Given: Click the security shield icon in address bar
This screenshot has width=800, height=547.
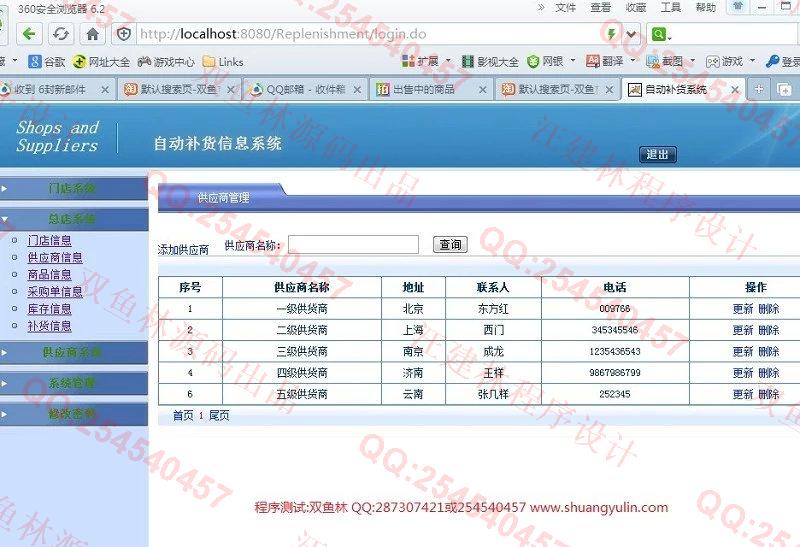Looking at the screenshot, I should pos(123,34).
